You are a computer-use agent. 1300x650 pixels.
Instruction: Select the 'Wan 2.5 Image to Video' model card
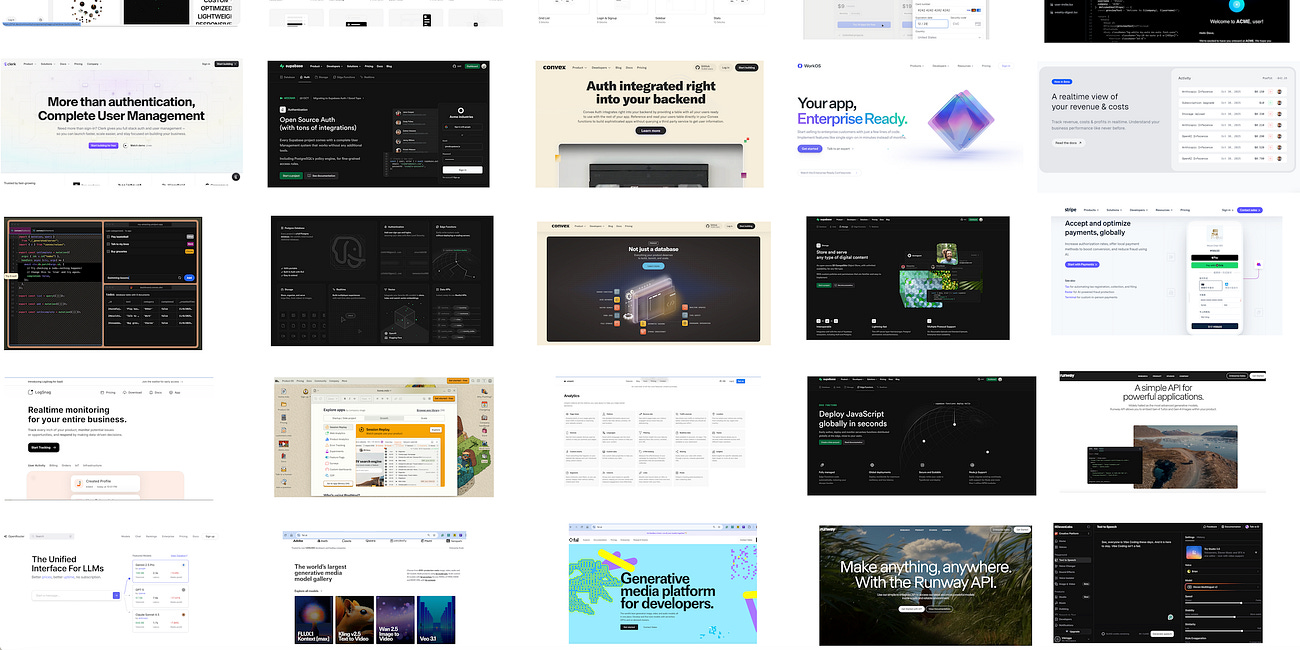[x=395, y=620]
